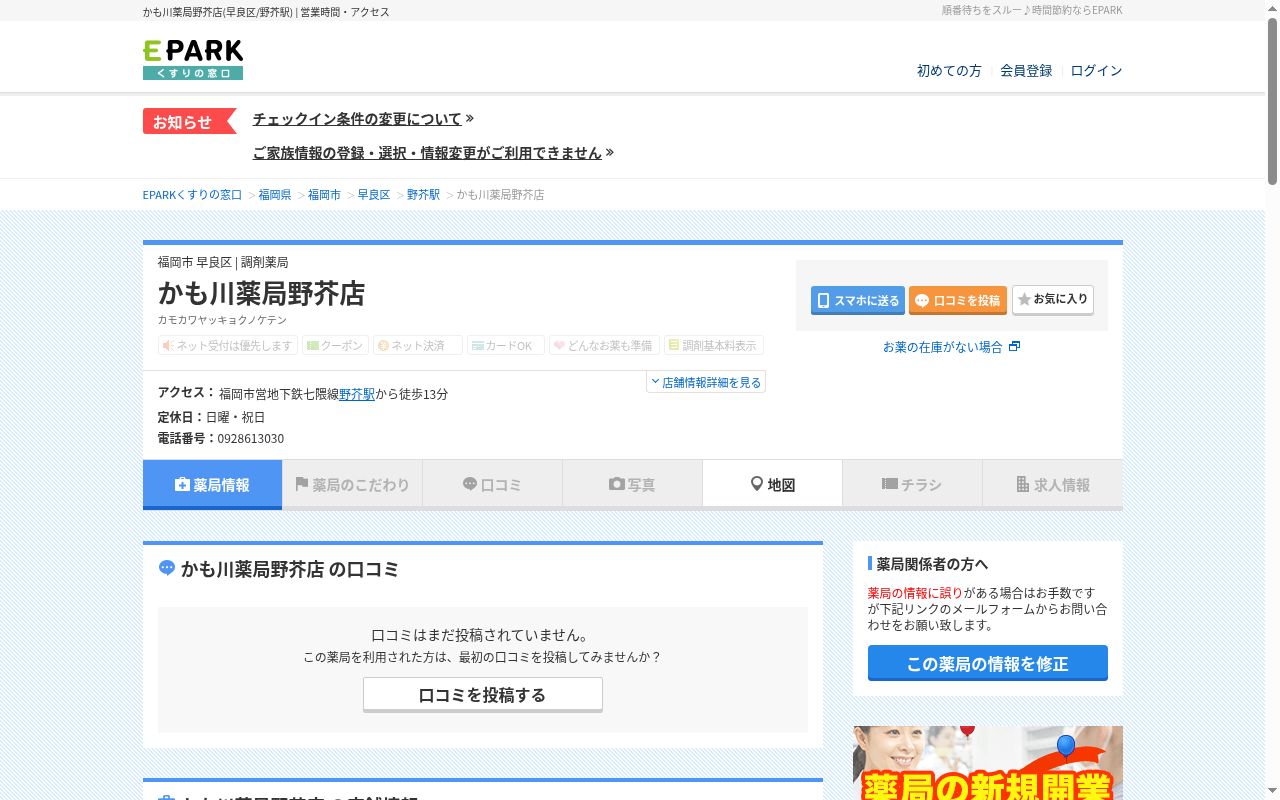The image size is (1280, 800).
Task: Open the 地図 tab
Action: tap(772, 484)
